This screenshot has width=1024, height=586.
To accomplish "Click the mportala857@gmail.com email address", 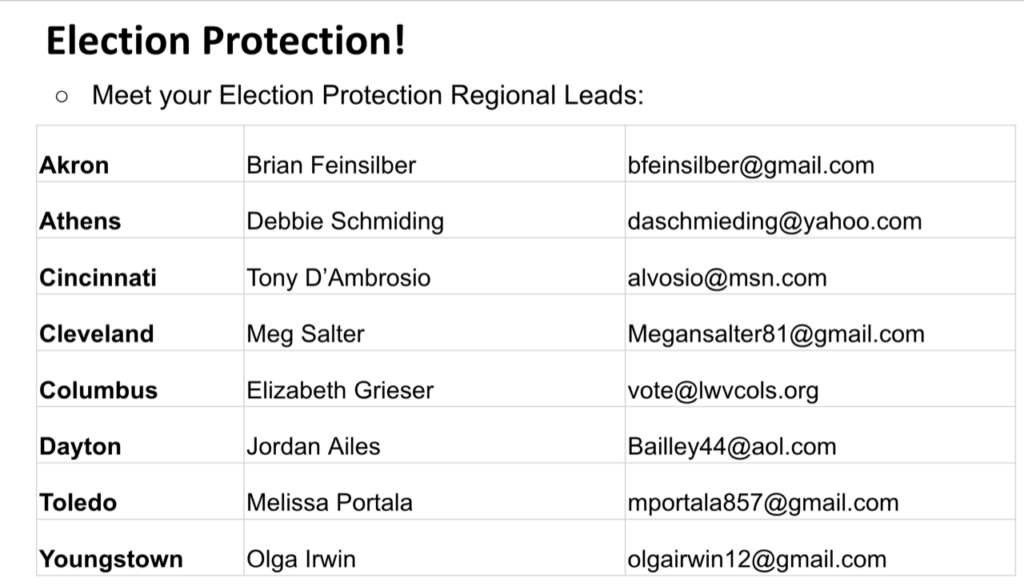I will click(x=763, y=502).
